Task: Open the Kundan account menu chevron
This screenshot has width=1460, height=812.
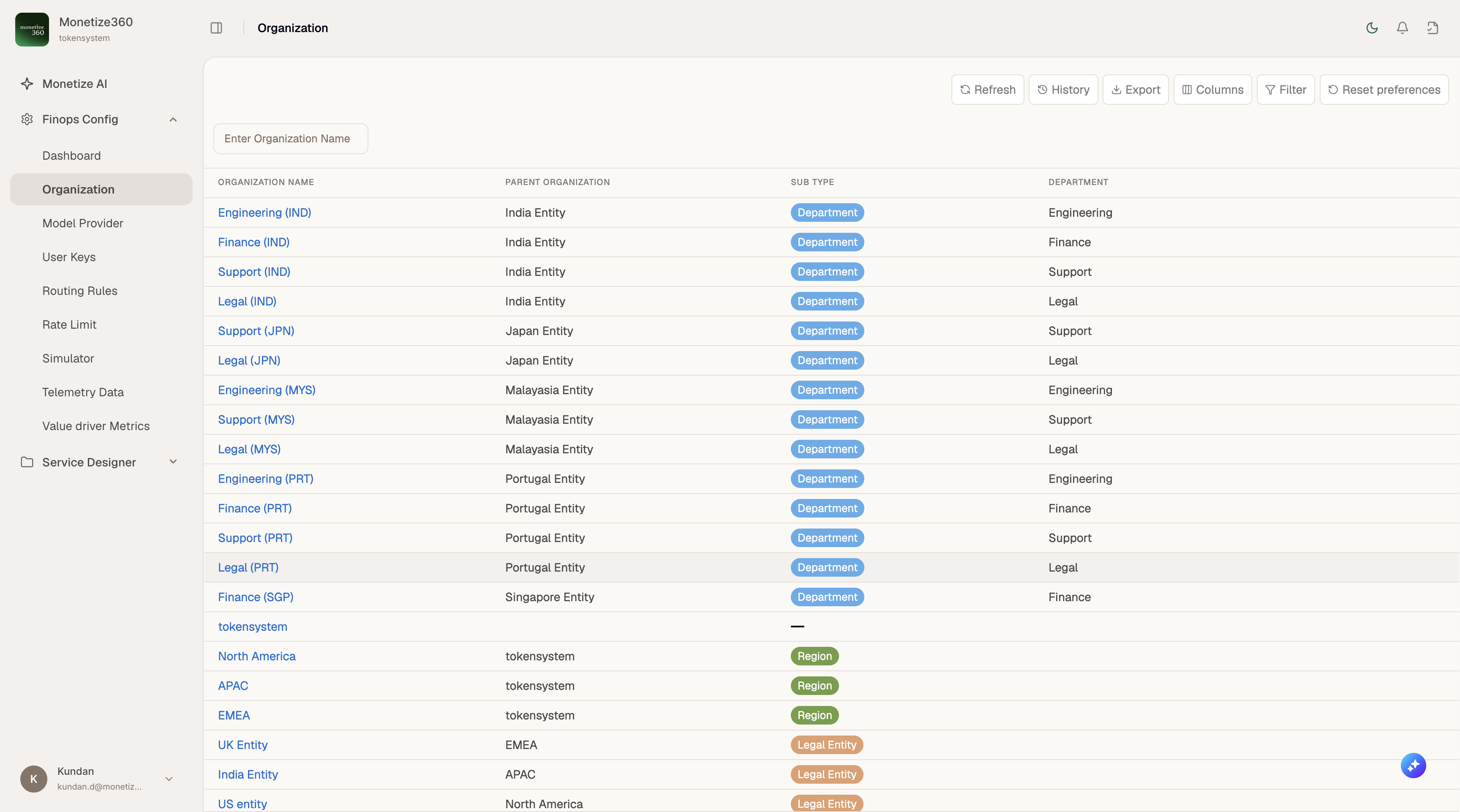Action: (x=169, y=779)
